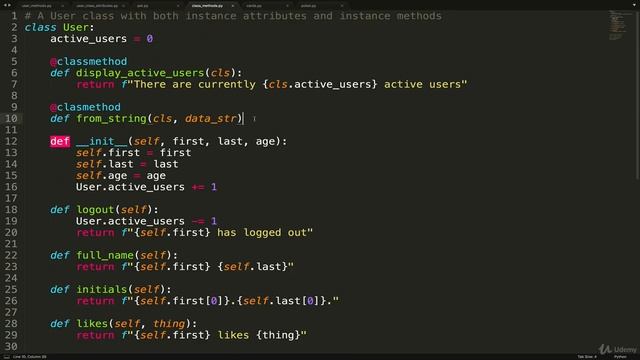This screenshot has height=360, width=640.
Task: Click '__init__' method name
Action: (102, 142)
